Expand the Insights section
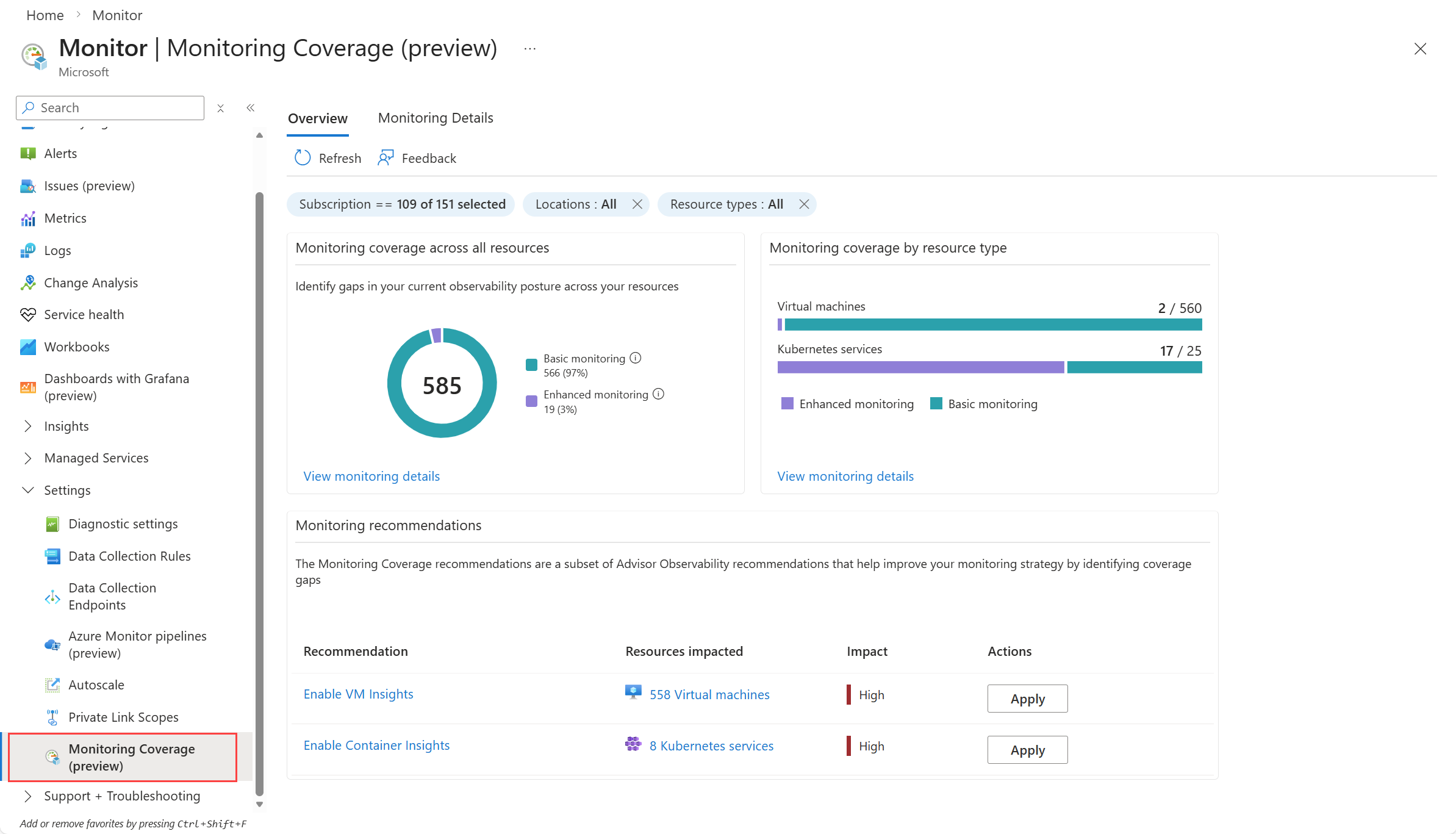The width and height of the screenshot is (1456, 834). coord(66,426)
